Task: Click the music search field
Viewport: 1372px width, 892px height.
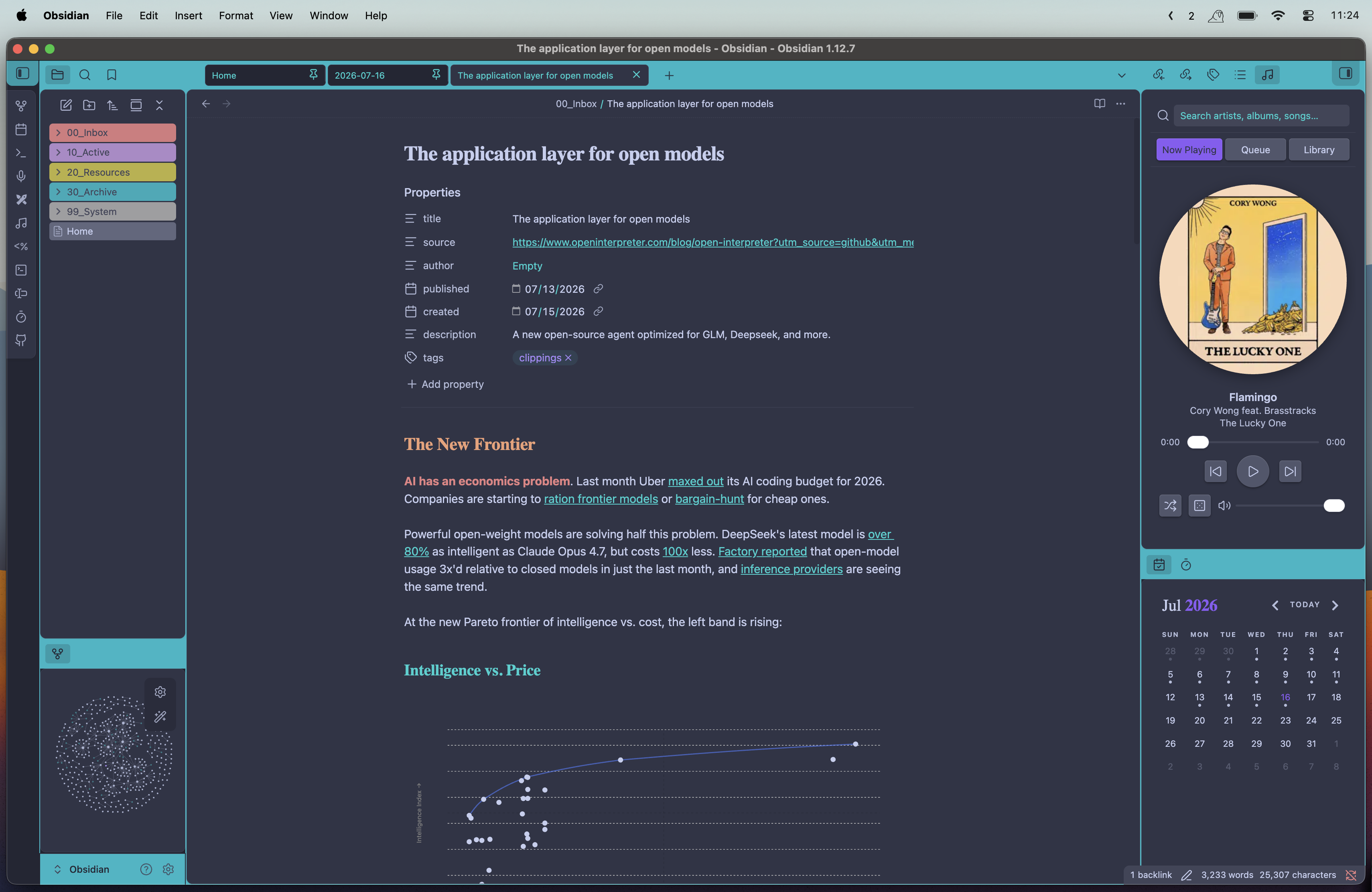Action: pyautogui.click(x=1261, y=116)
